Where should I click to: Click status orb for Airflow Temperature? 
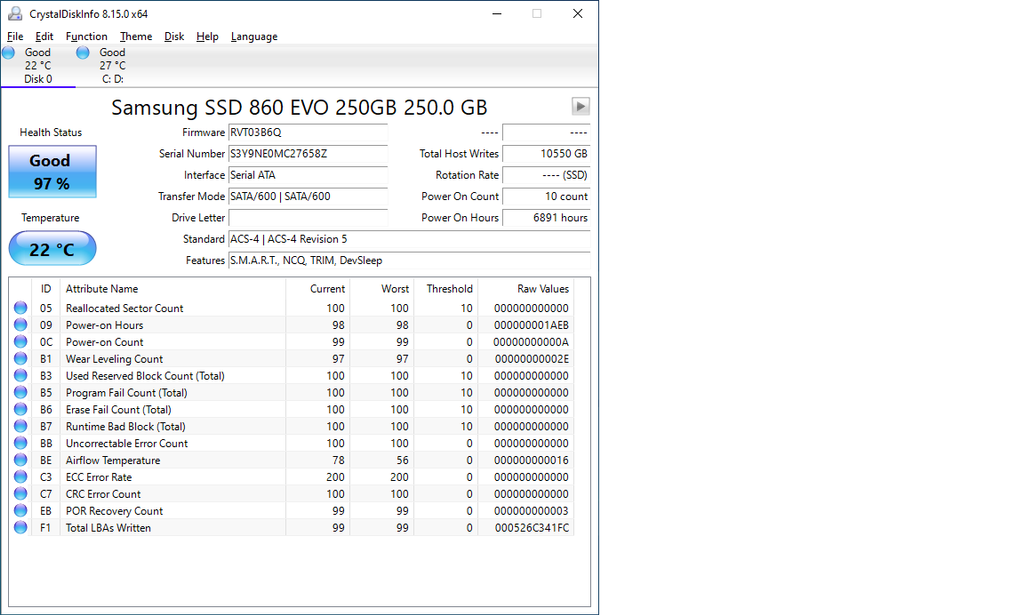pos(21,460)
